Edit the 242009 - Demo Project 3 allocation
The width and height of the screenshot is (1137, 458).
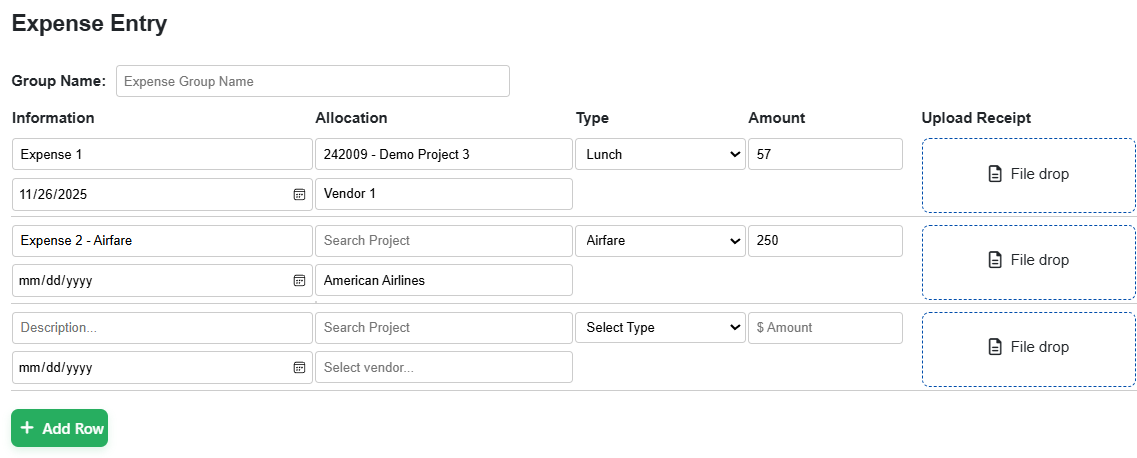(444, 154)
